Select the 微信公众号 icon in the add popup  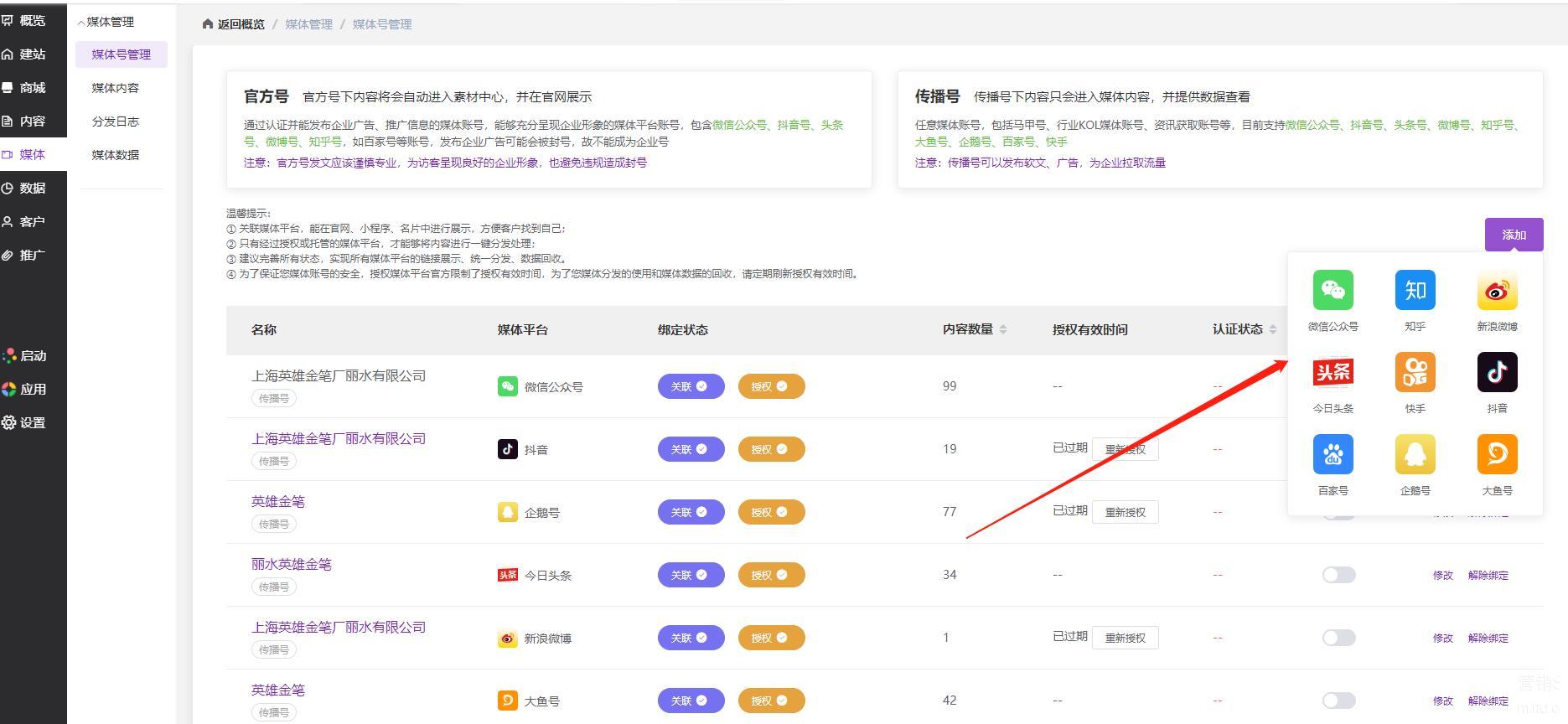click(1333, 291)
